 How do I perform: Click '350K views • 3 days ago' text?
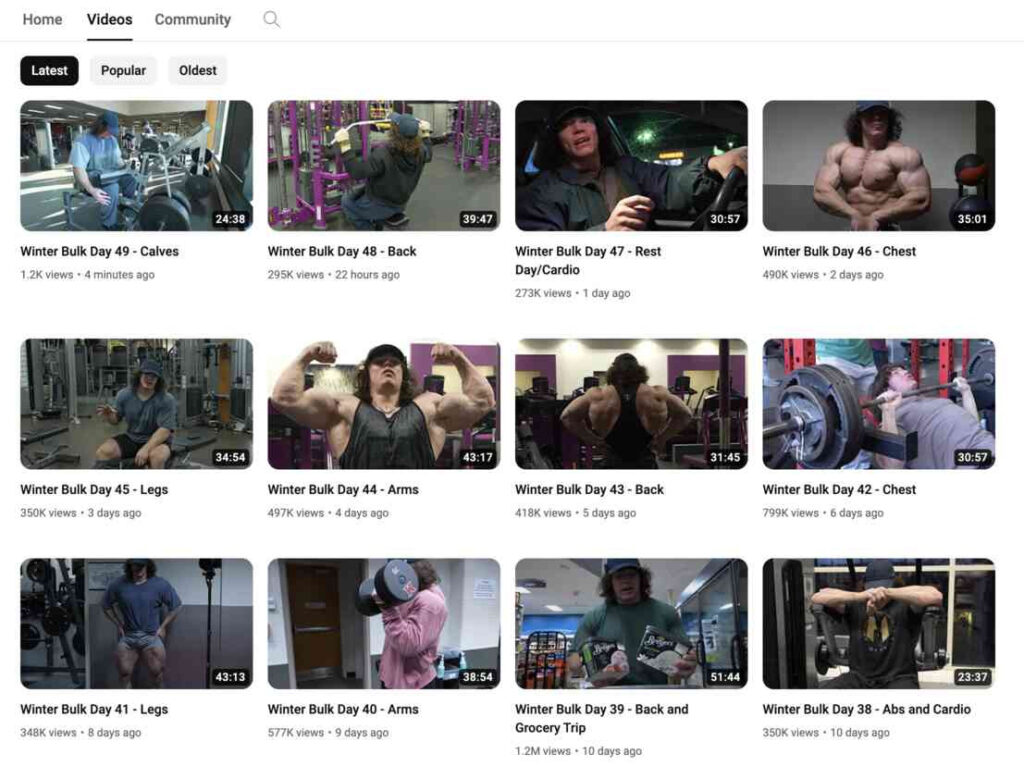pyautogui.click(x=80, y=513)
